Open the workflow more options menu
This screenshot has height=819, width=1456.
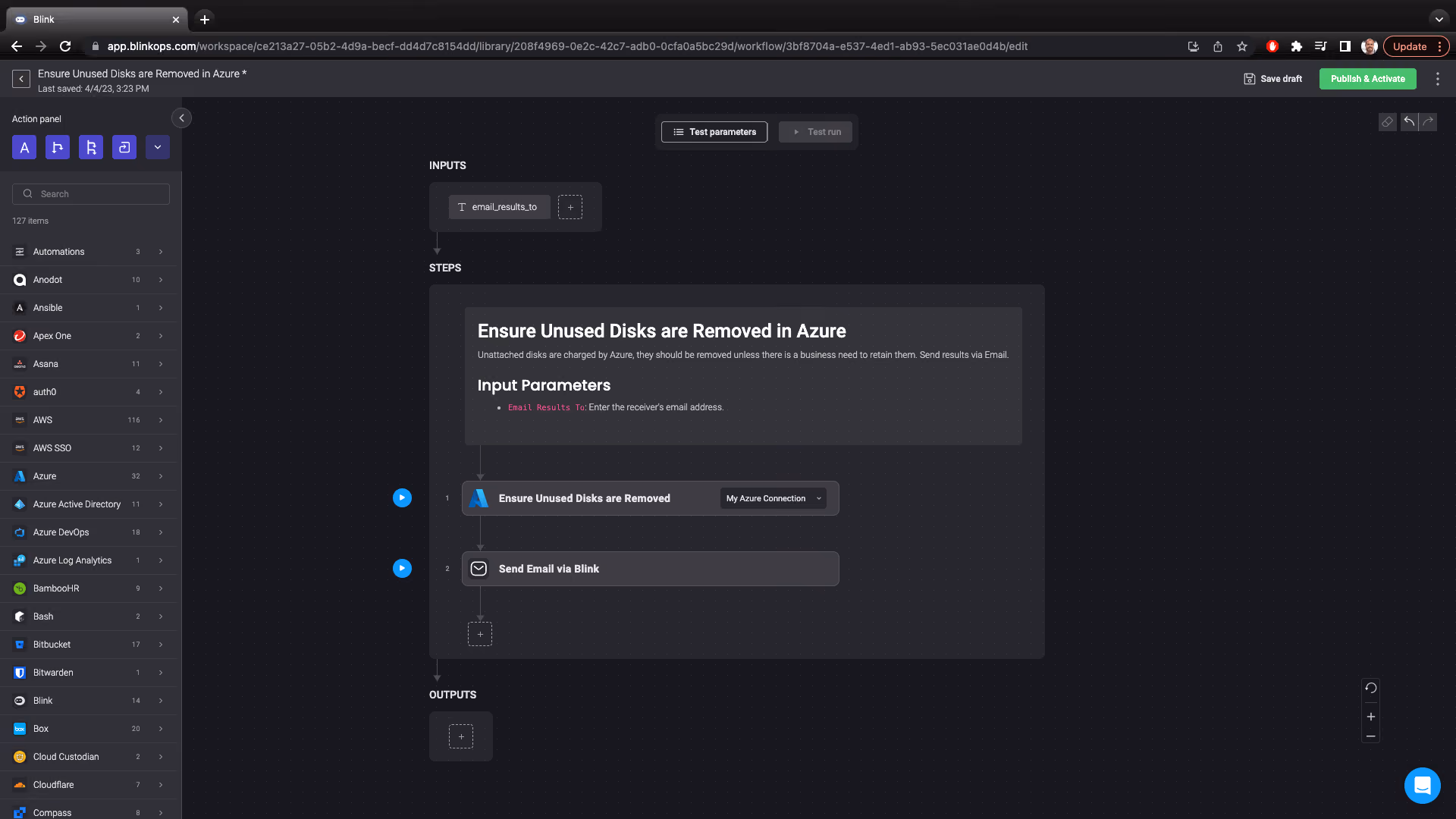pyautogui.click(x=1437, y=79)
